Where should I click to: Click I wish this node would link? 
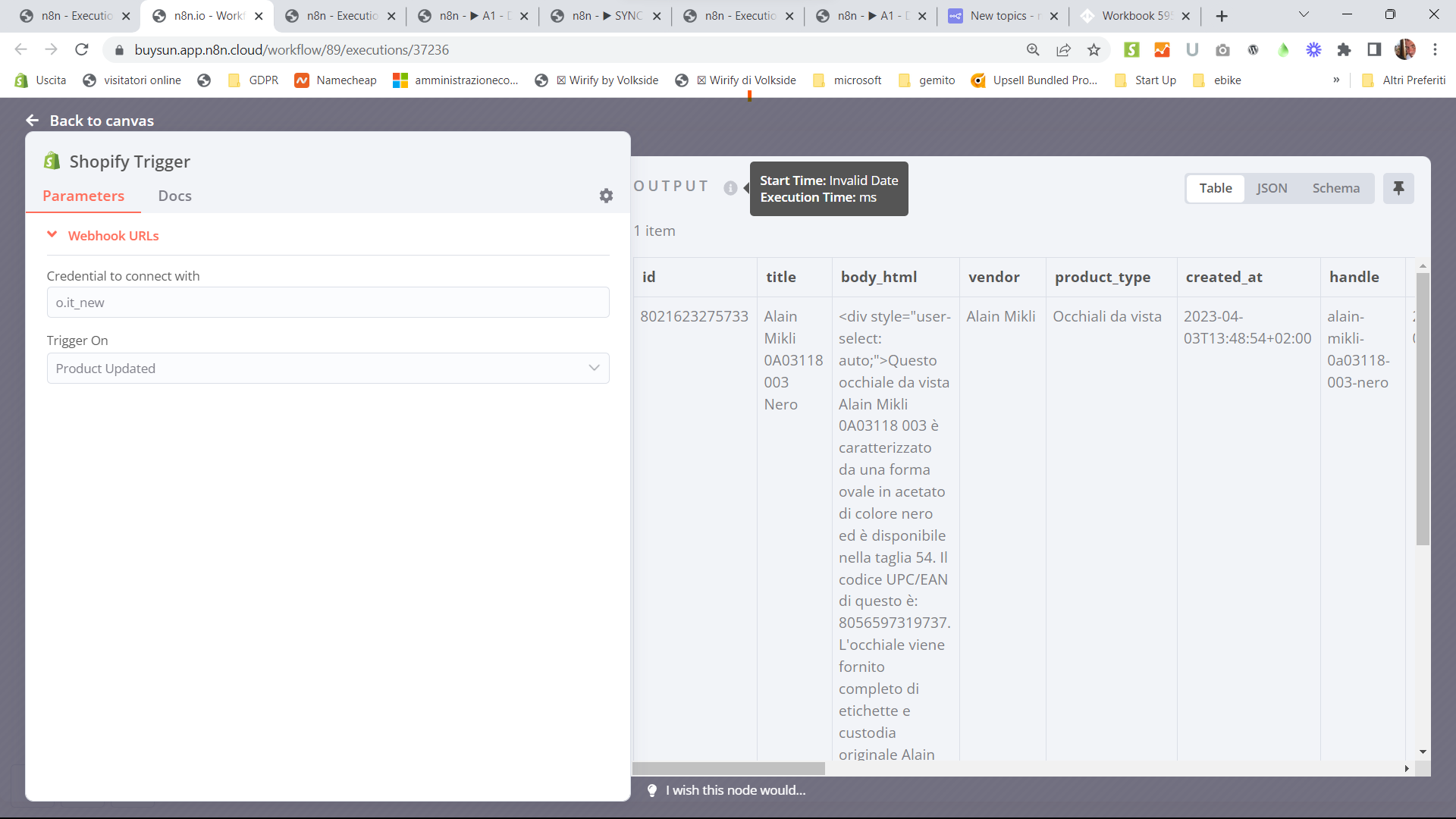pos(736,790)
